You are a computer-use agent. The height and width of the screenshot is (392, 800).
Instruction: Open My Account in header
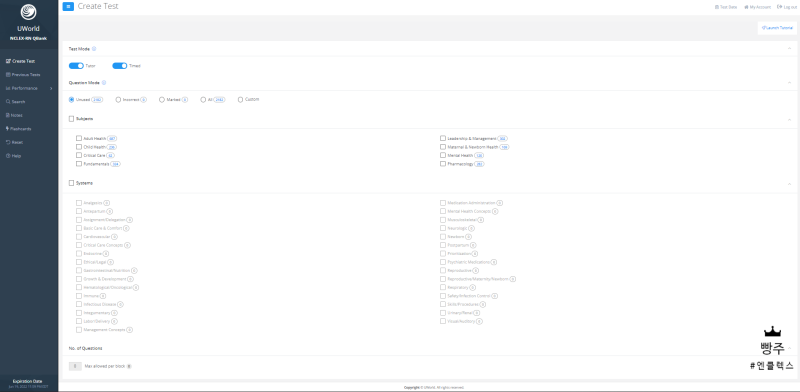tap(757, 7)
